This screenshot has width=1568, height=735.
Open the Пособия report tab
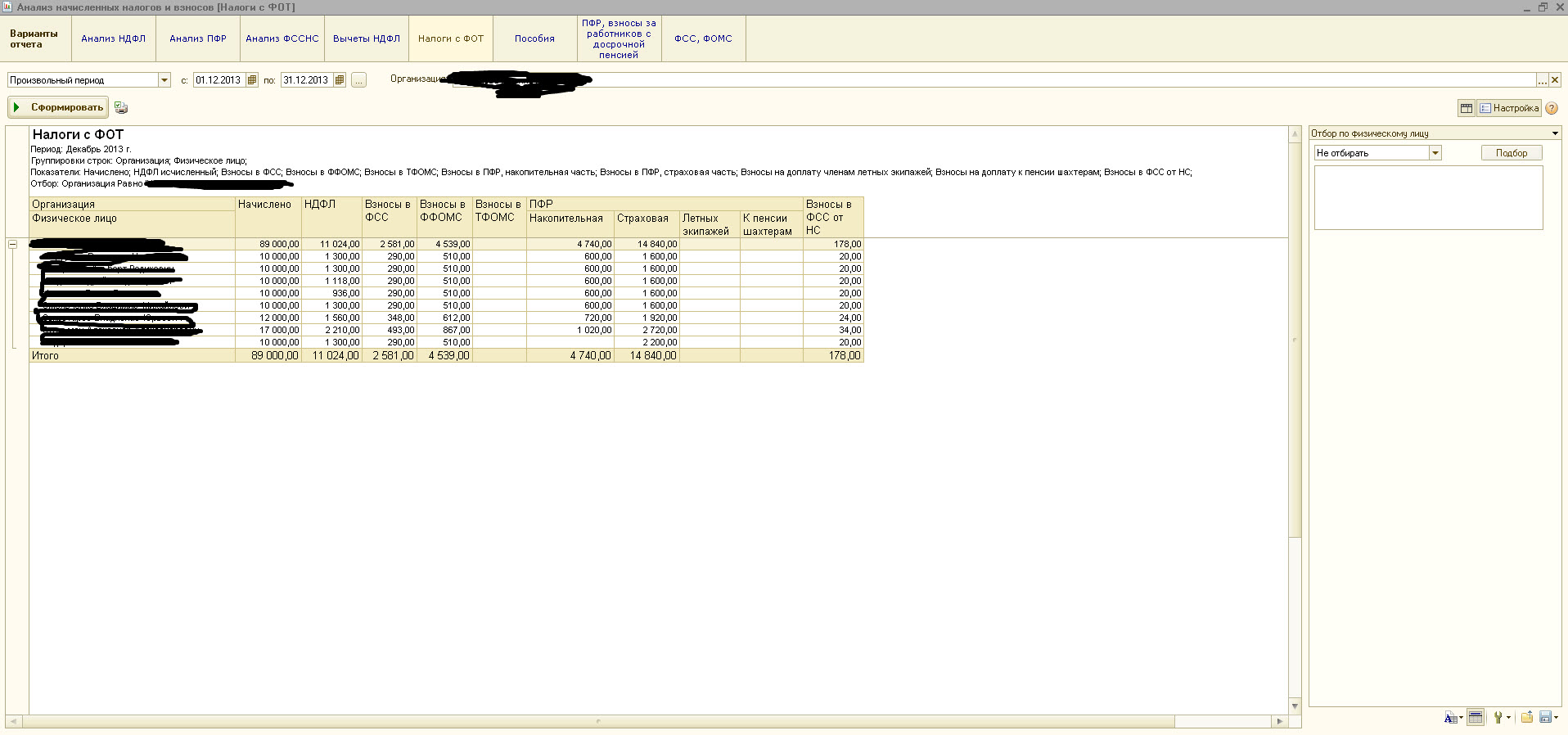point(534,38)
